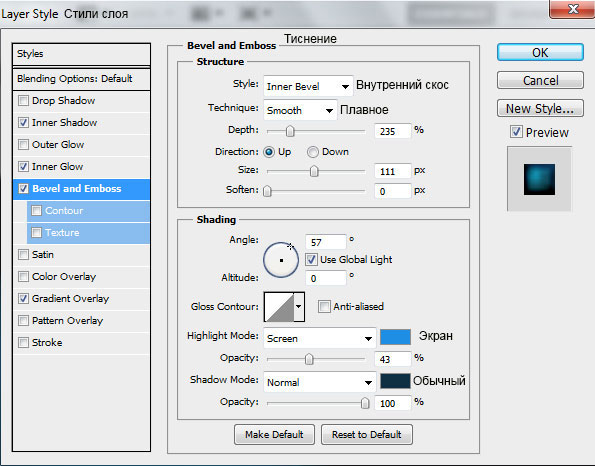Open the Style dropdown showing Inner Bevel
The width and height of the screenshot is (595, 466).
(308, 86)
